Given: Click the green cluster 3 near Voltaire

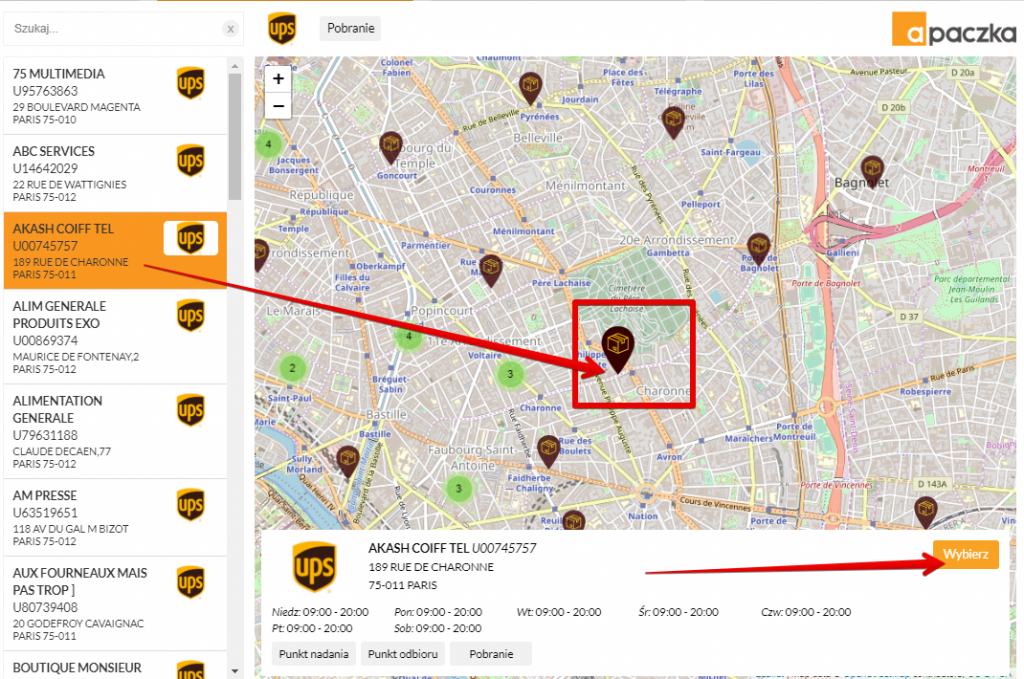Looking at the screenshot, I should (x=510, y=374).
